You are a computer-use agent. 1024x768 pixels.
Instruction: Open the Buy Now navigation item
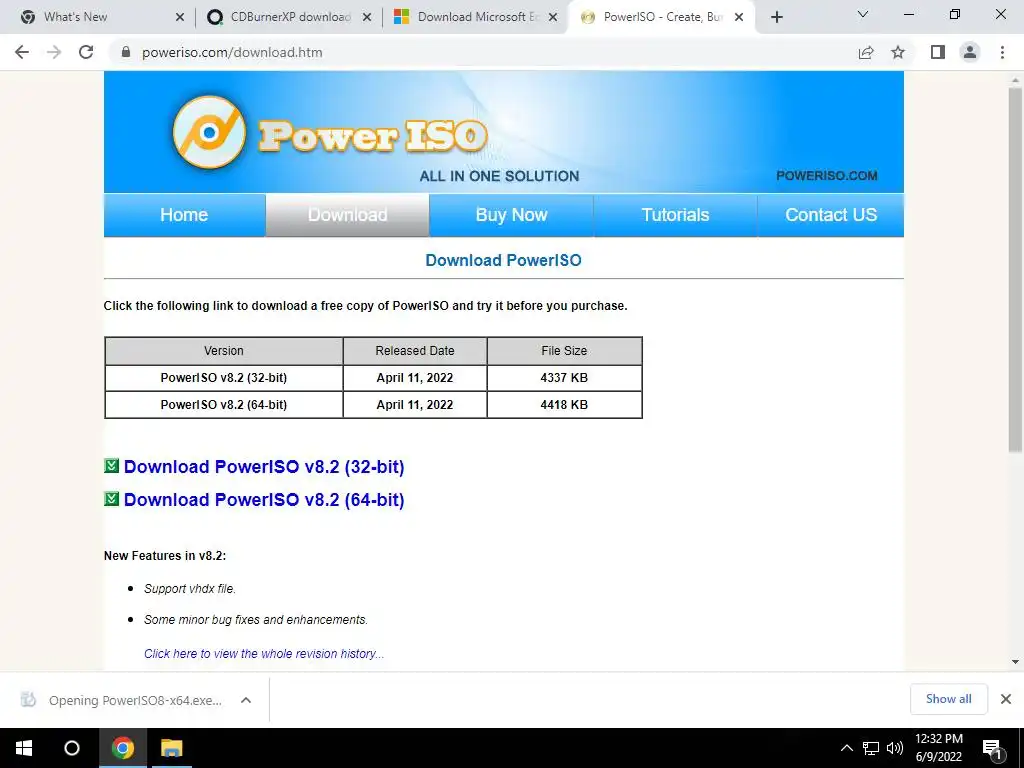coord(511,215)
